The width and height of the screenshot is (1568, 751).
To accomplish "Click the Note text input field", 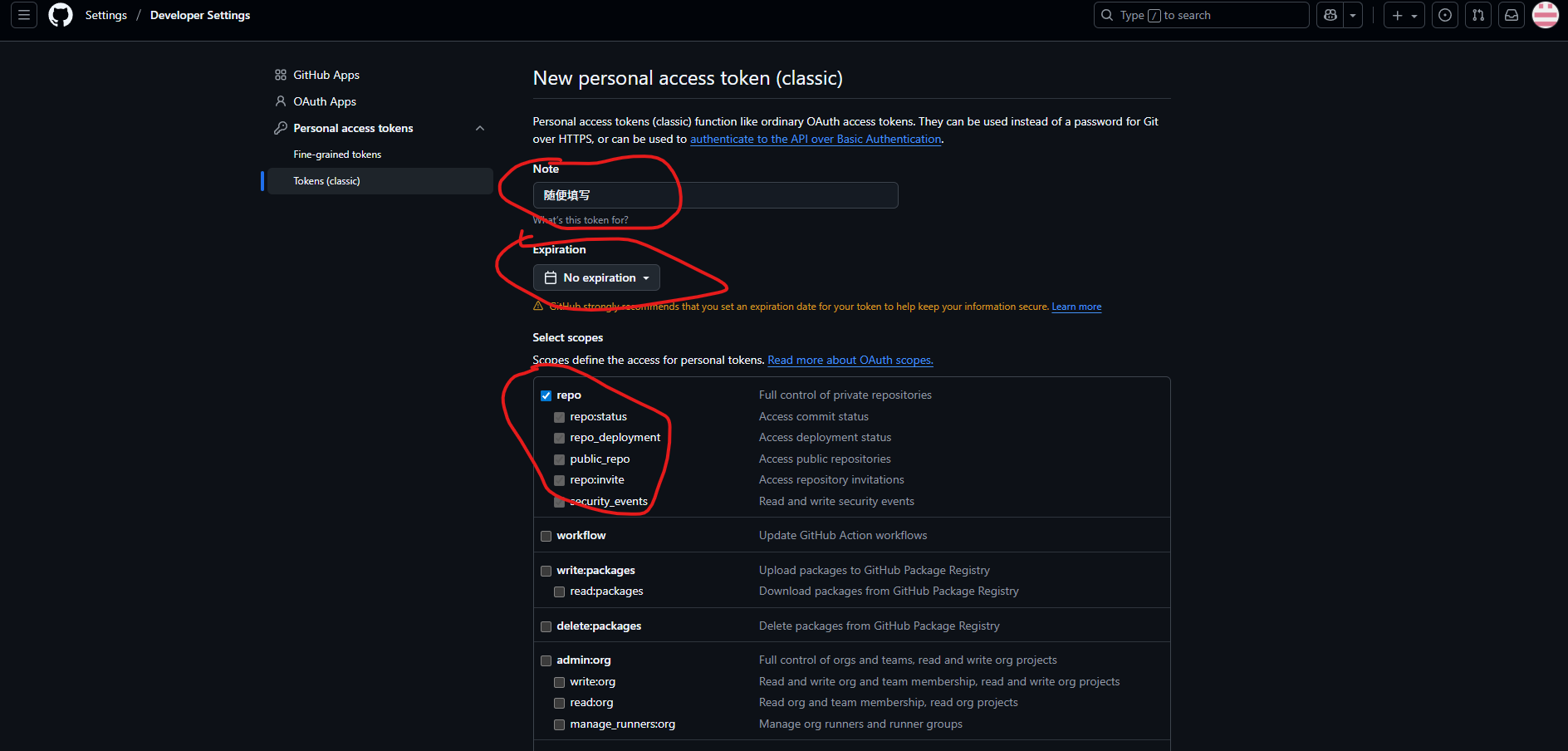I will [x=715, y=195].
